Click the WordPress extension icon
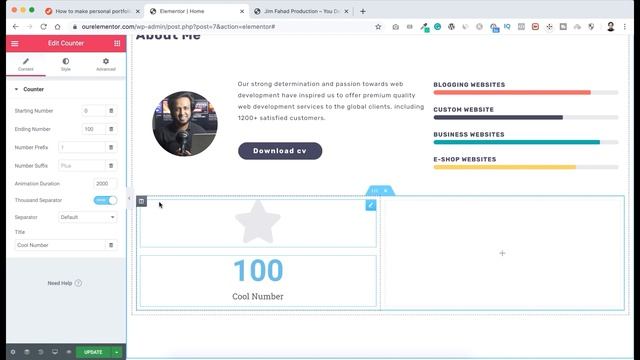640x360 pixels. (451, 27)
